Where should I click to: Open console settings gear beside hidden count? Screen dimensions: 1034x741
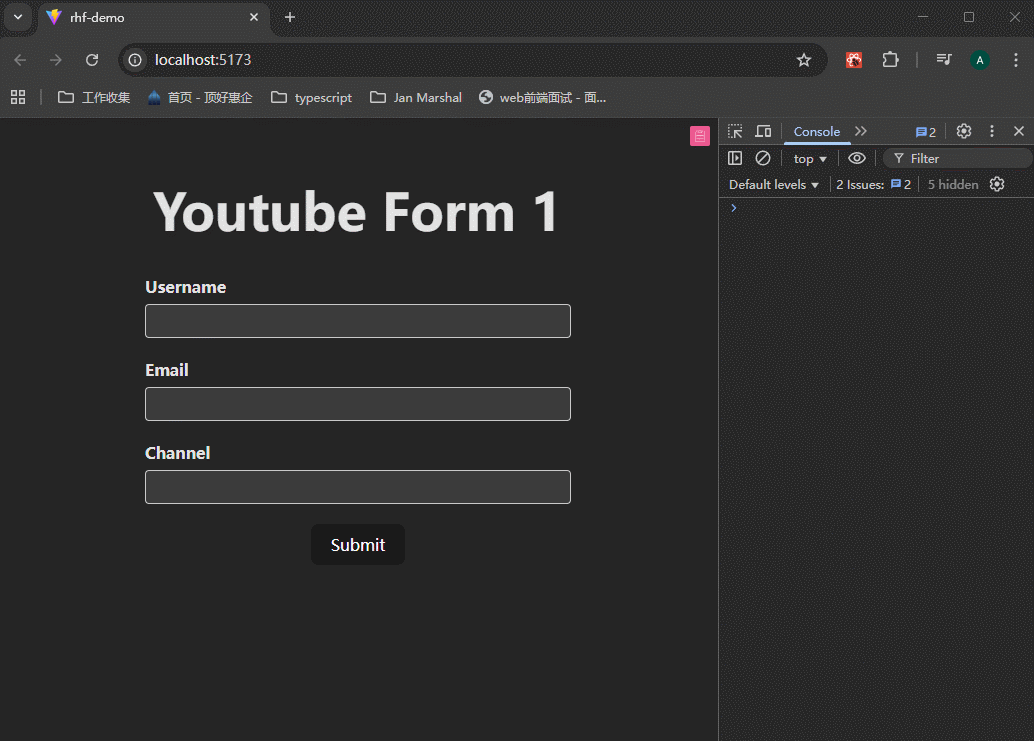997,184
